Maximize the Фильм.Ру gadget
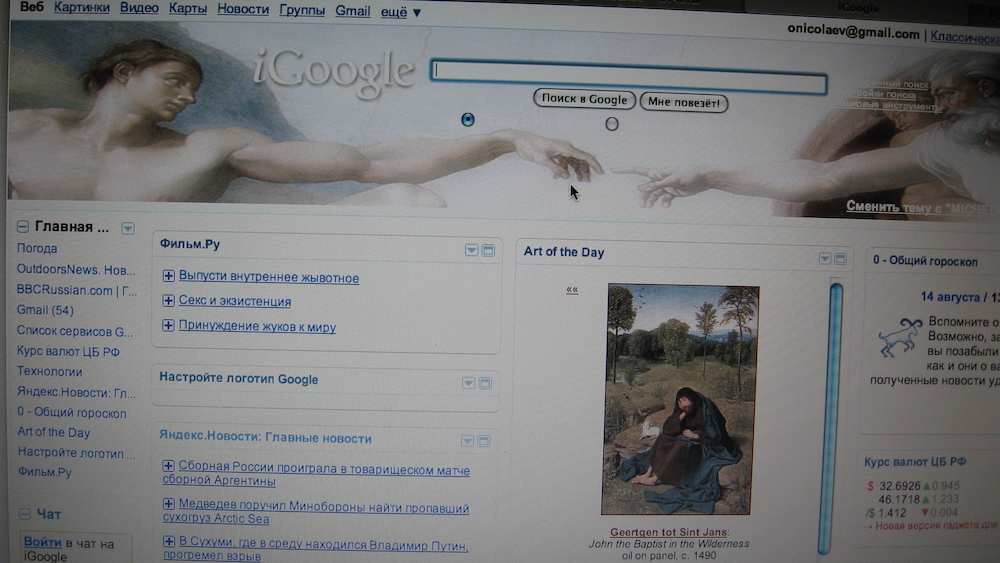The image size is (1000, 563). pyautogui.click(x=488, y=250)
